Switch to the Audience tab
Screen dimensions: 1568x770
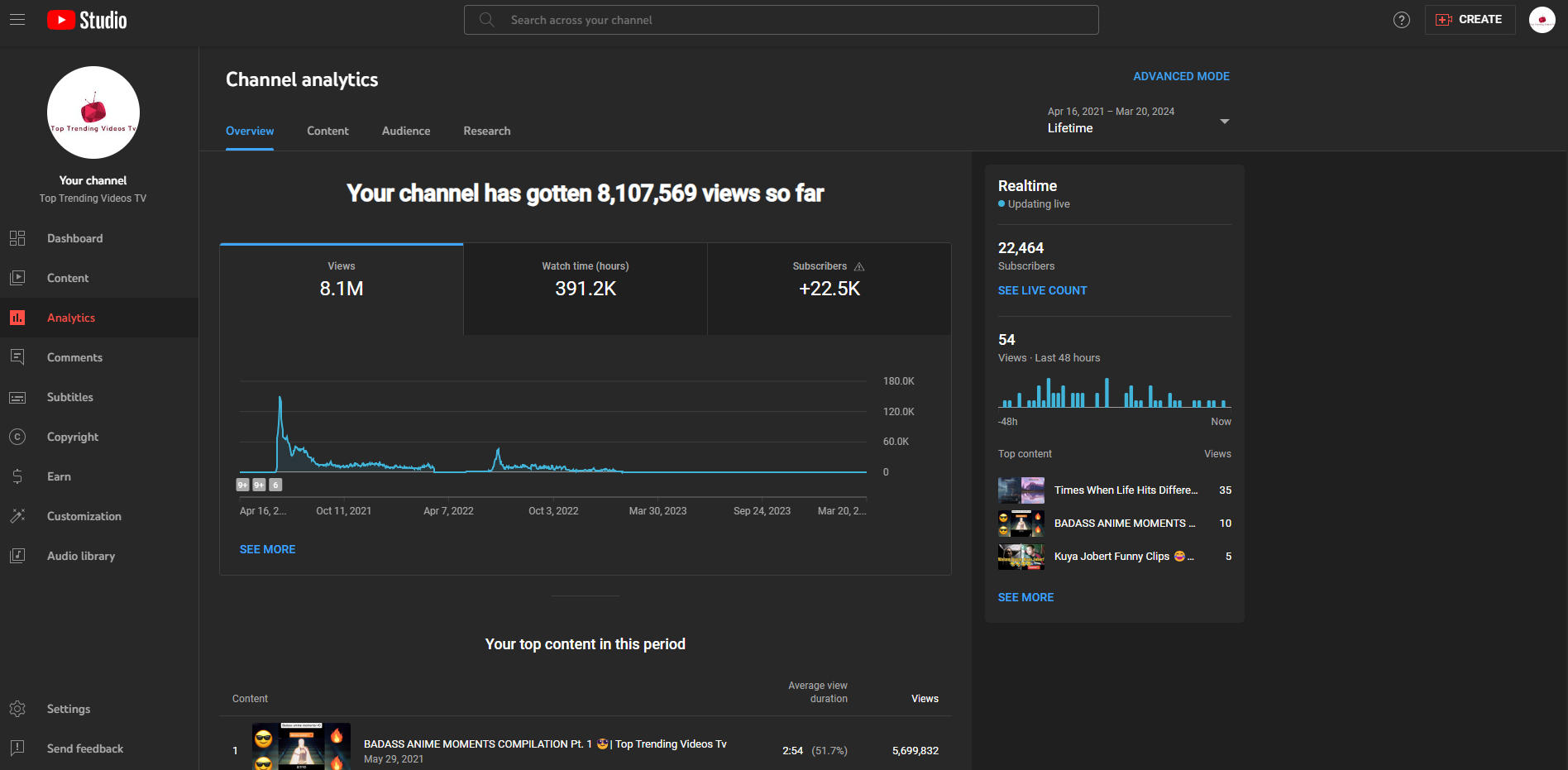pos(406,131)
